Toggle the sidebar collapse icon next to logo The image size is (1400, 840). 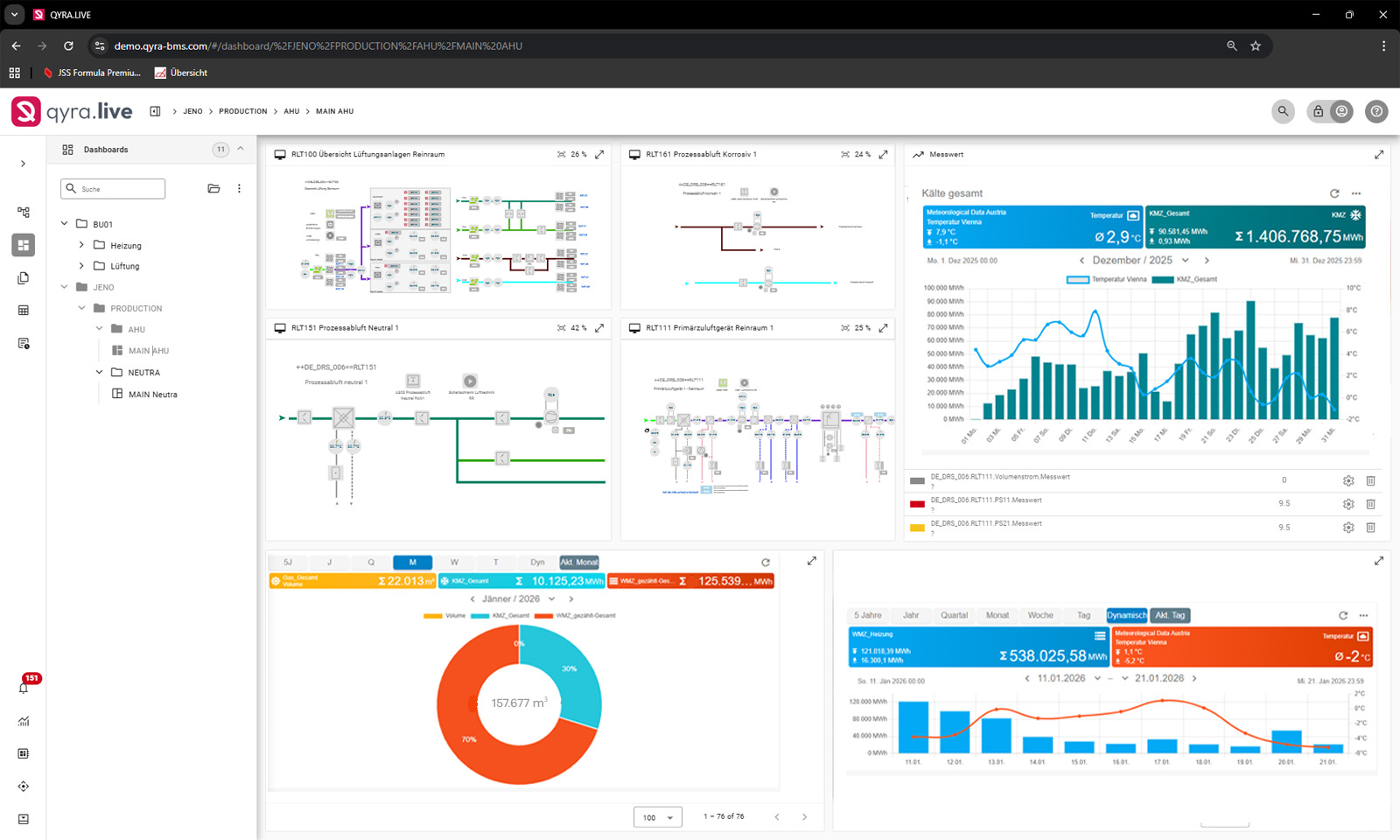point(155,111)
